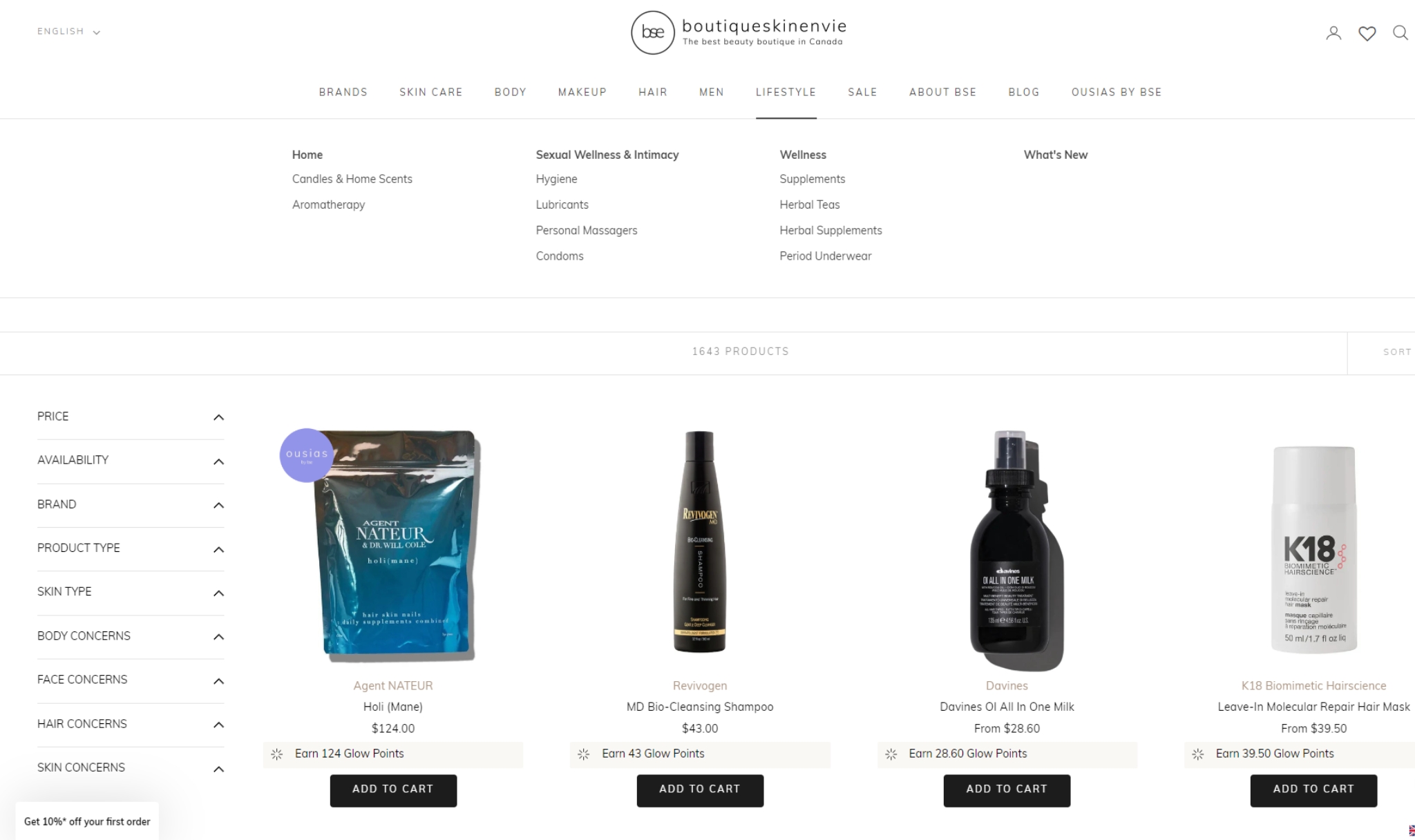Viewport: 1415px width, 840px height.
Task: Collapse the Brand filter chevron
Action: pos(218,505)
